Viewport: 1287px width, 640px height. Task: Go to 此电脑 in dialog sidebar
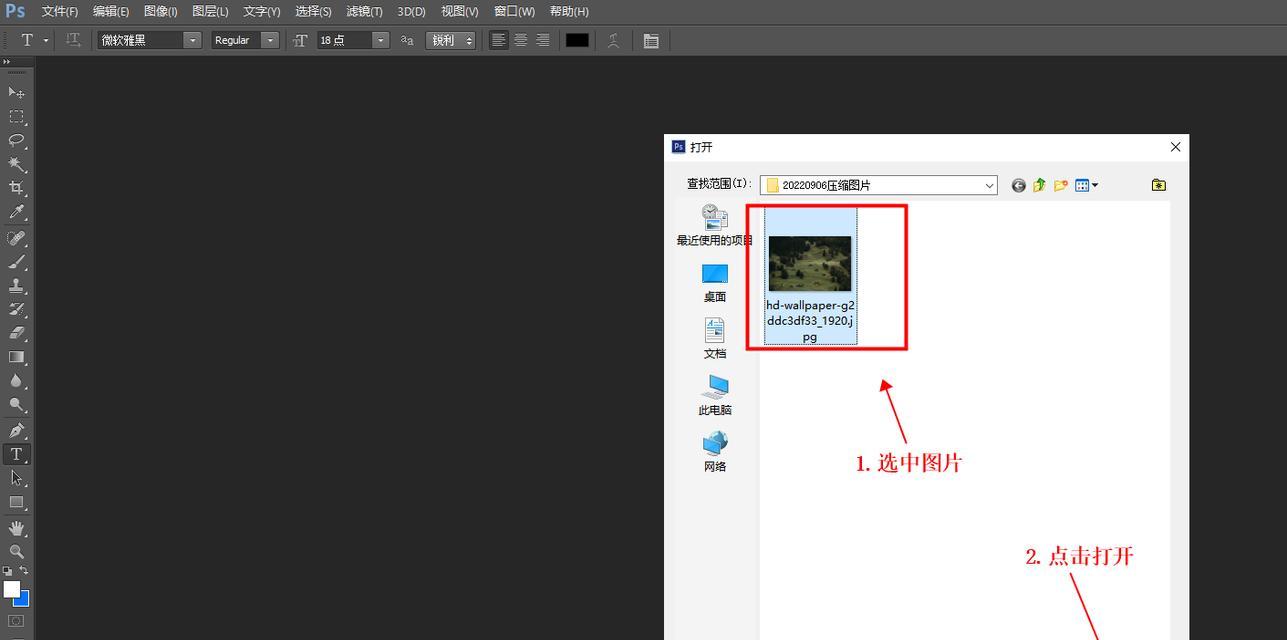click(x=715, y=396)
